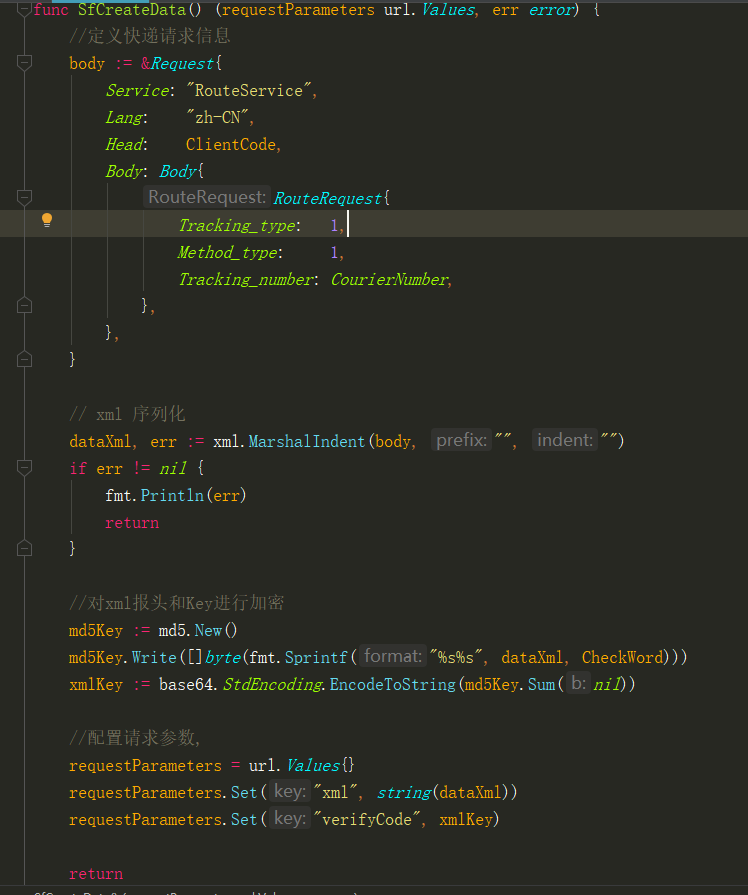Click the // xml 序列化 comment
The width and height of the screenshot is (748, 895).
(x=127, y=414)
